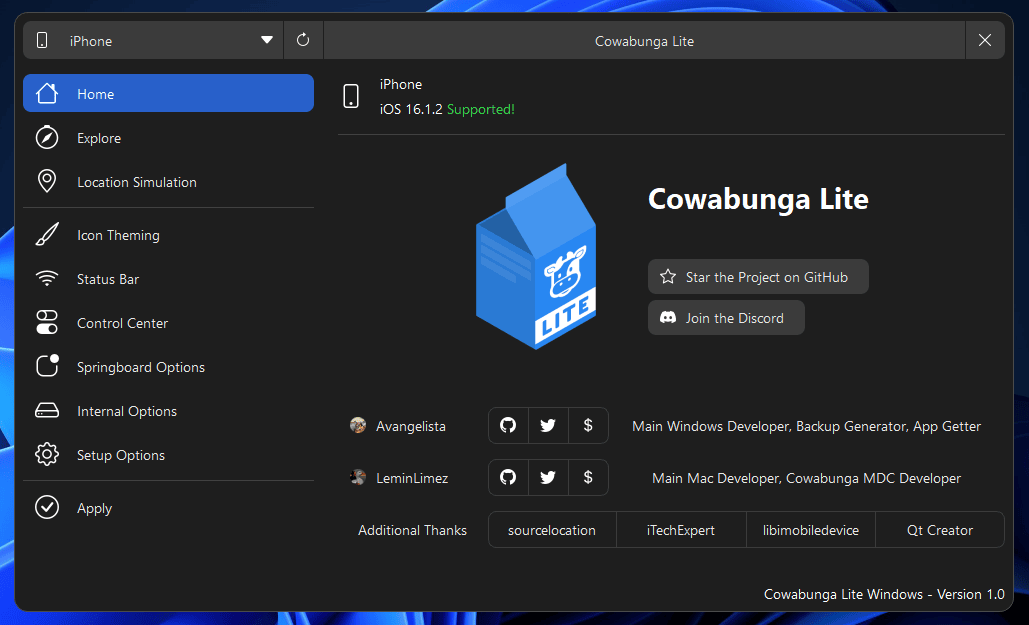Switch to the Internal Options section
This screenshot has width=1029, height=625.
[x=127, y=410]
